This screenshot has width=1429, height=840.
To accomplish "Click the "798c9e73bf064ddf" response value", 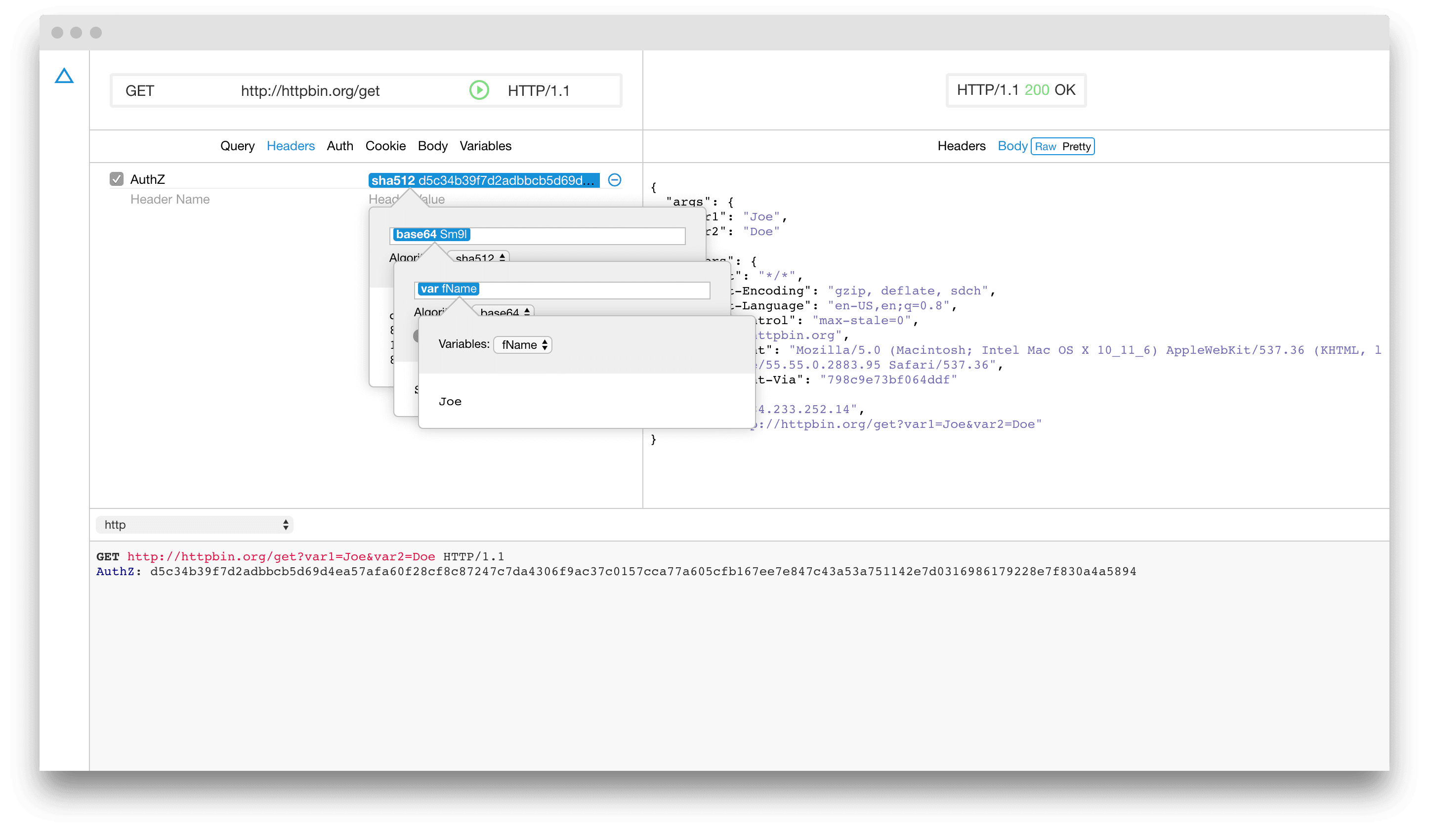I will 888,380.
